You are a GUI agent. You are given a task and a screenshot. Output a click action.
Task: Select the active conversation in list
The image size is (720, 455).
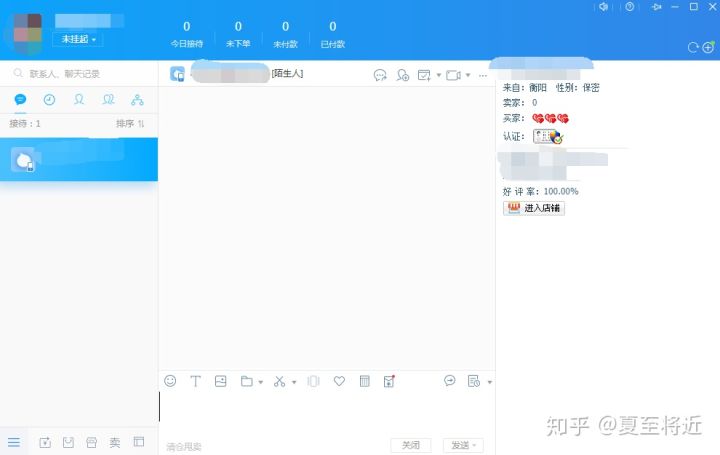pos(79,159)
